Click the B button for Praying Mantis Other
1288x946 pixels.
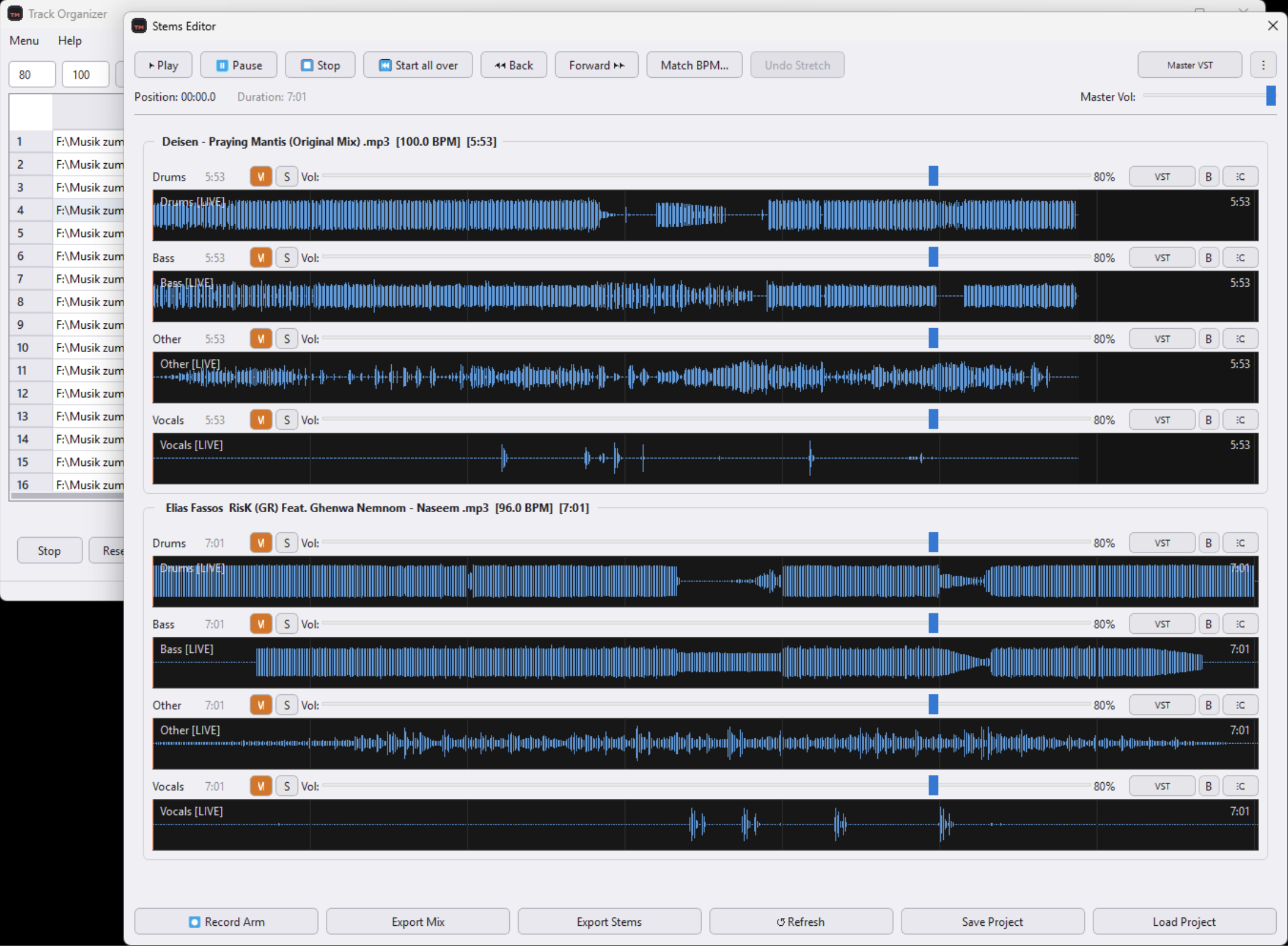pyautogui.click(x=1208, y=339)
